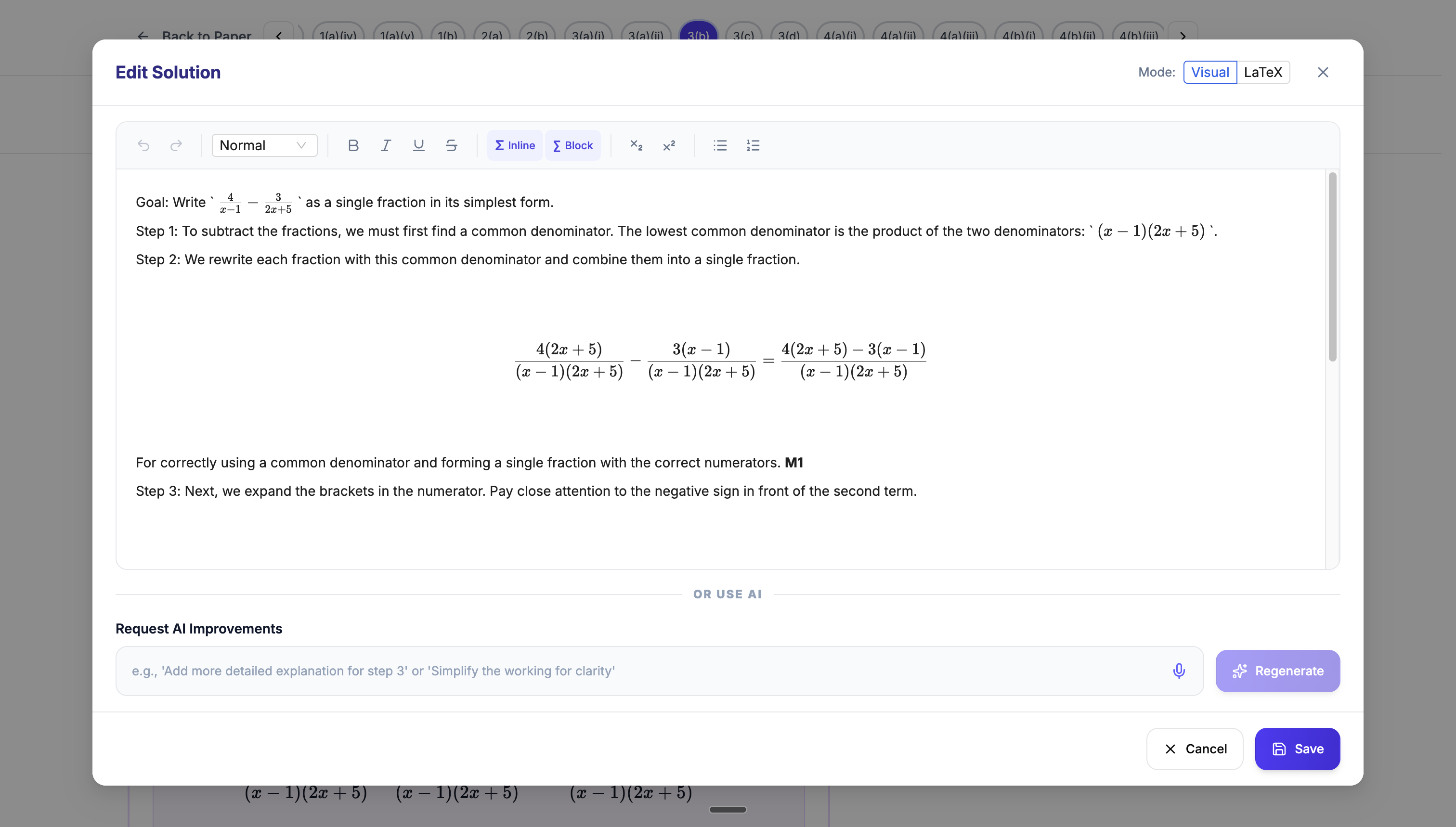Click the undo arrow icon

tap(143, 145)
